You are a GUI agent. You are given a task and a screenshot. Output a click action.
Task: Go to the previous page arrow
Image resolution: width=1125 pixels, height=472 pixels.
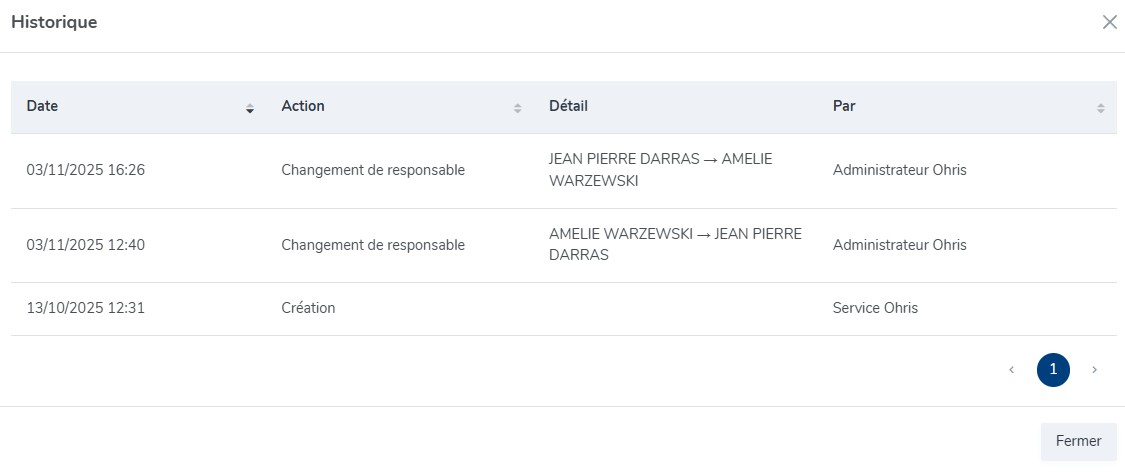pos(1011,370)
